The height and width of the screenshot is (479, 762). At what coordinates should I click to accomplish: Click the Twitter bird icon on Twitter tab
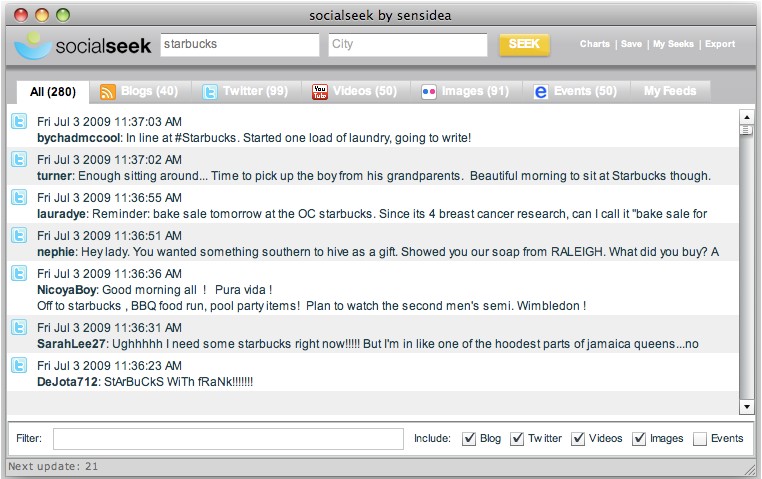(x=209, y=91)
